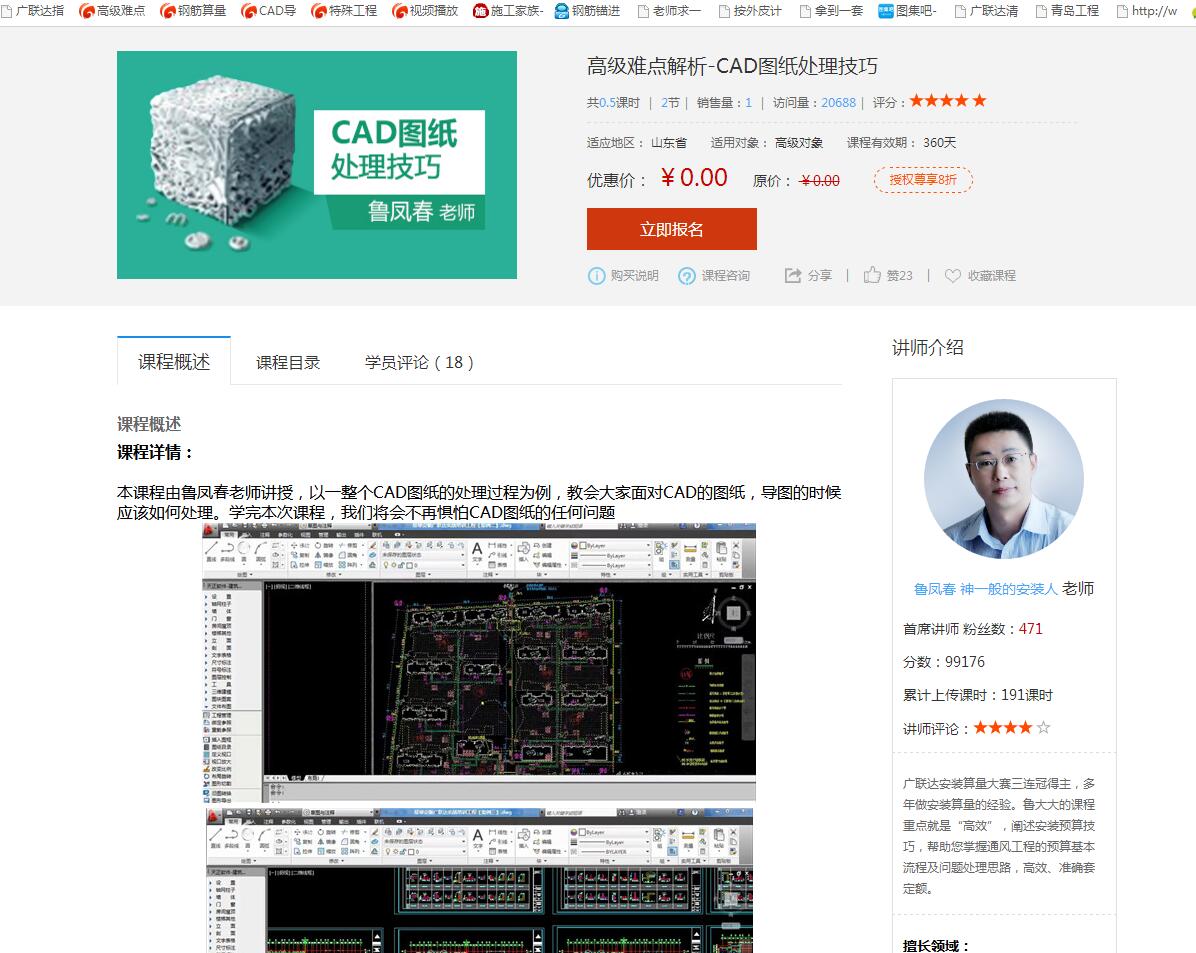Open the 图集吧 bookmark
The image size is (1196, 953).
pos(908,11)
